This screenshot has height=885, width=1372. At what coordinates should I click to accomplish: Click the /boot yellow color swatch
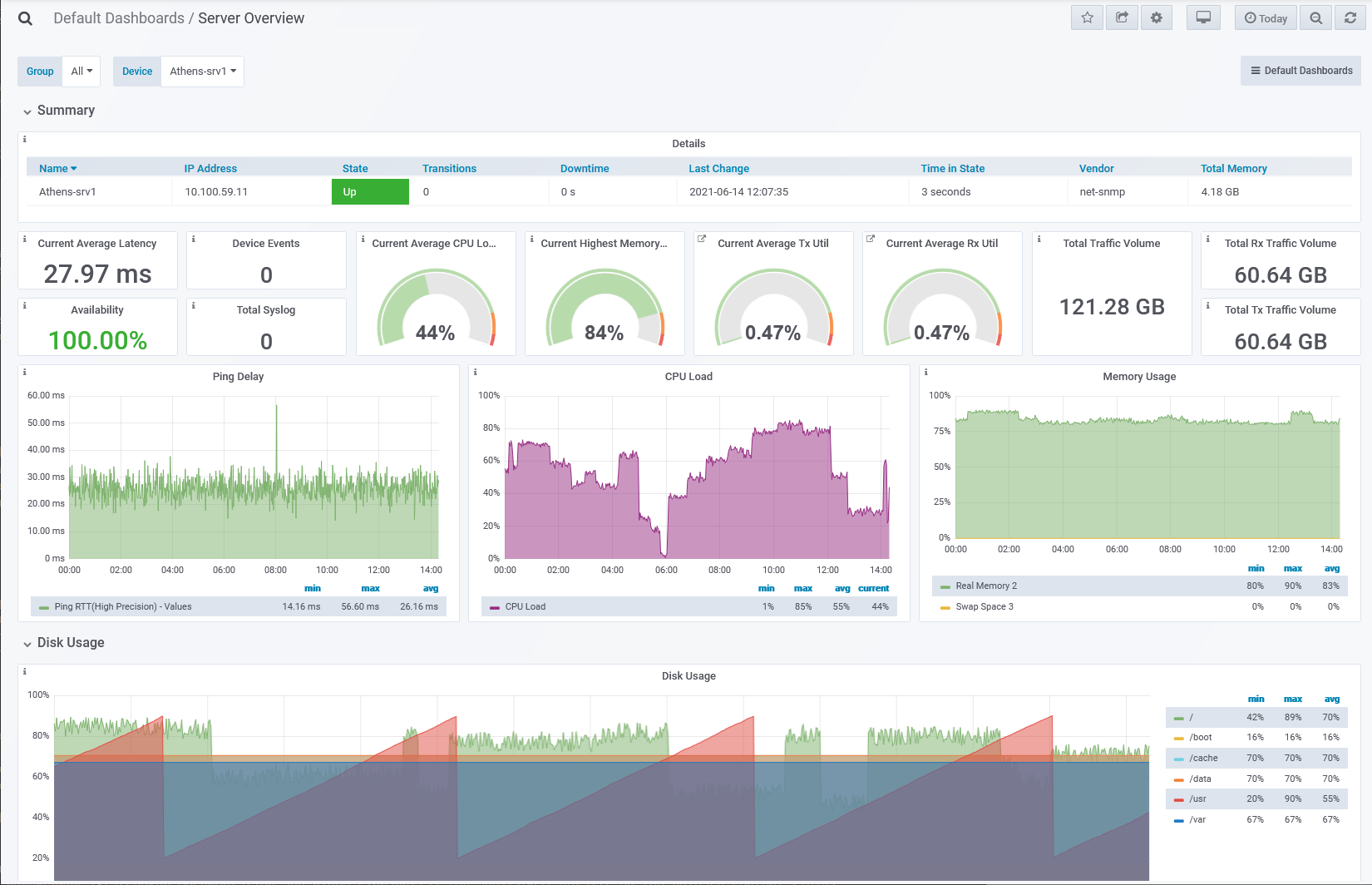1178,738
